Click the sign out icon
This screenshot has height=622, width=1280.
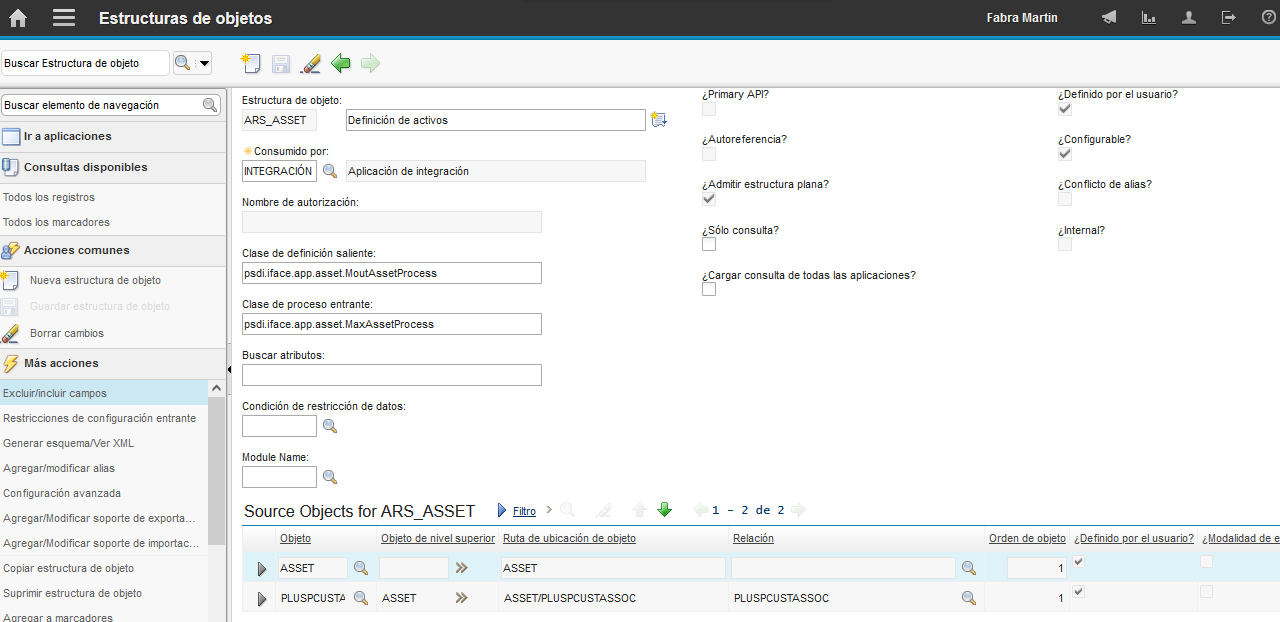click(x=1229, y=18)
